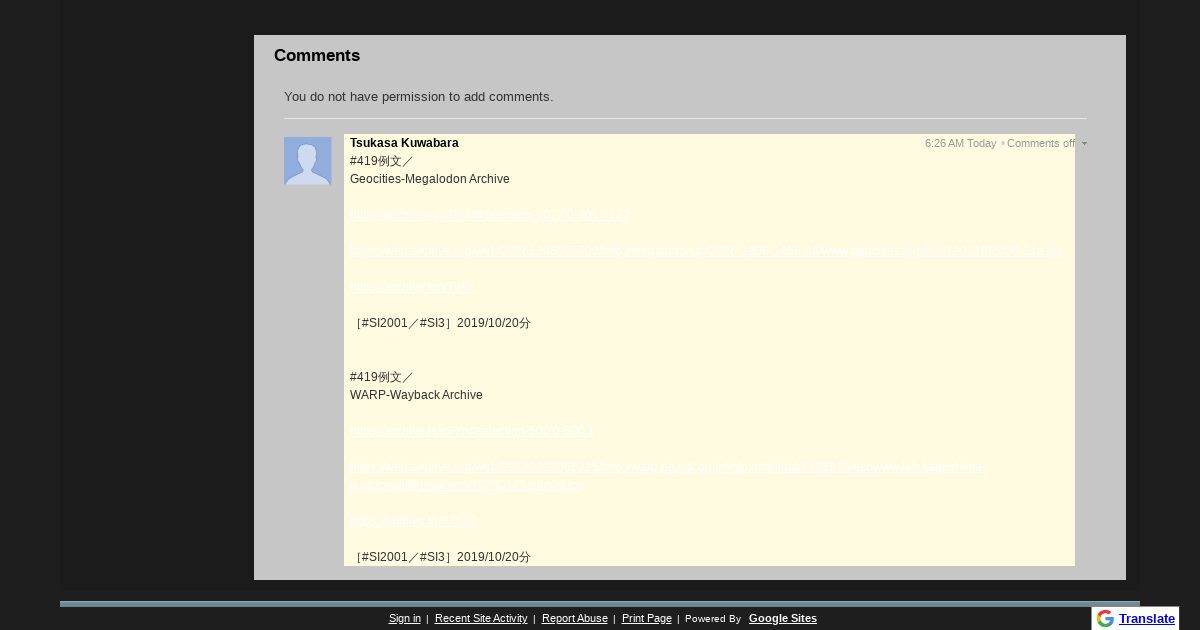The image size is (1200, 630).
Task: Click the Sign in footer link
Action: click(x=405, y=618)
